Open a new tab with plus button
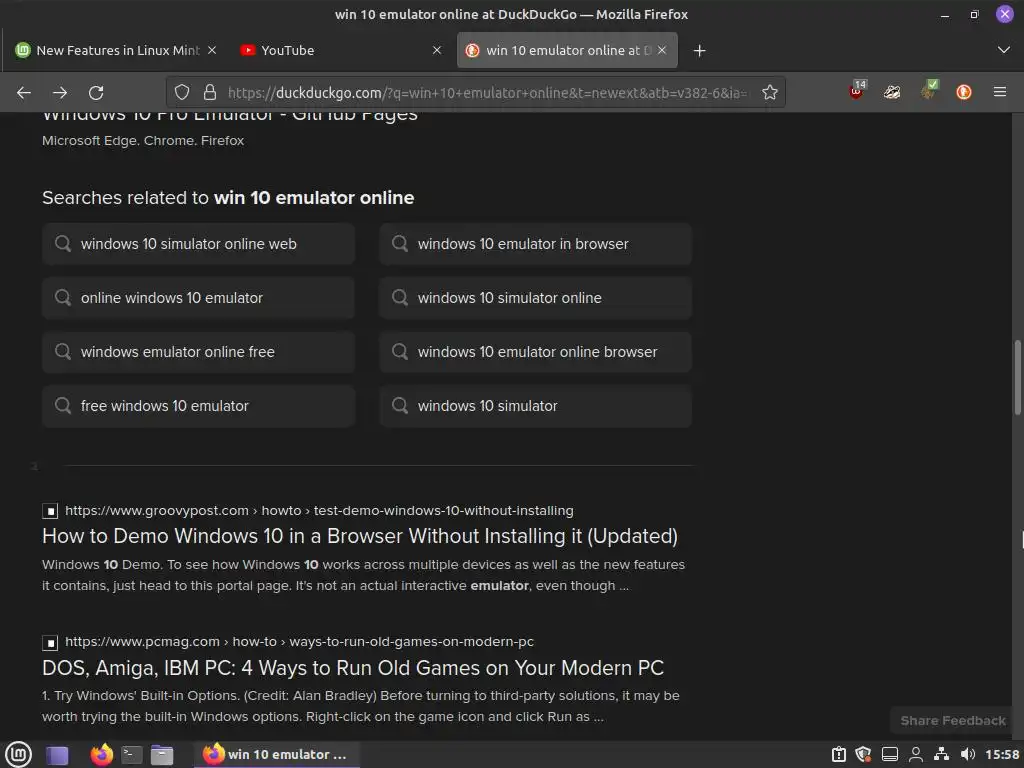 coord(699,50)
